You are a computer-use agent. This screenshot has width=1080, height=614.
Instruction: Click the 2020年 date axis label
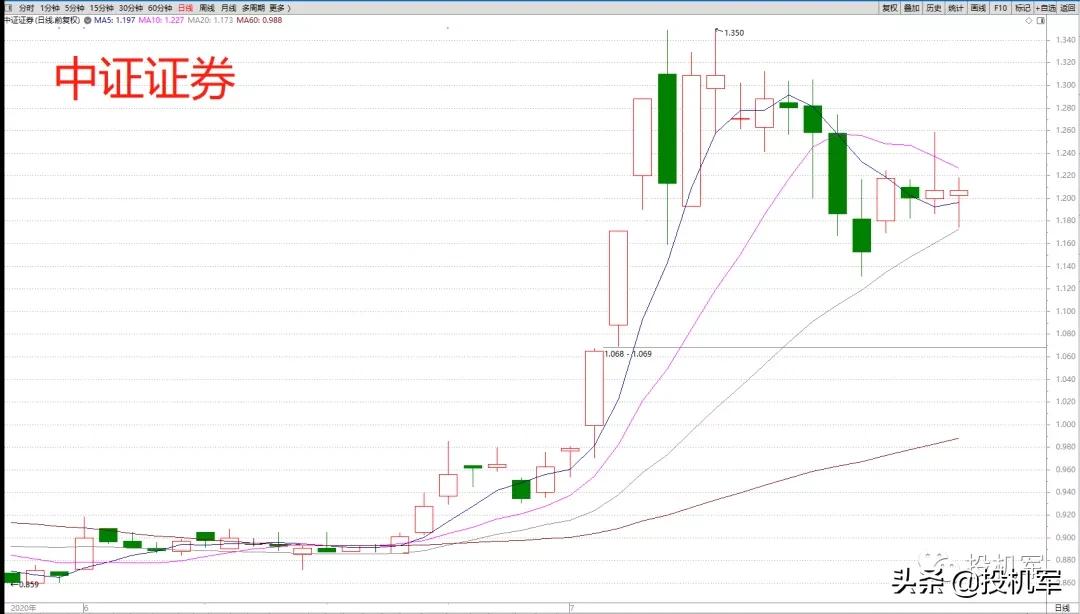(23, 608)
